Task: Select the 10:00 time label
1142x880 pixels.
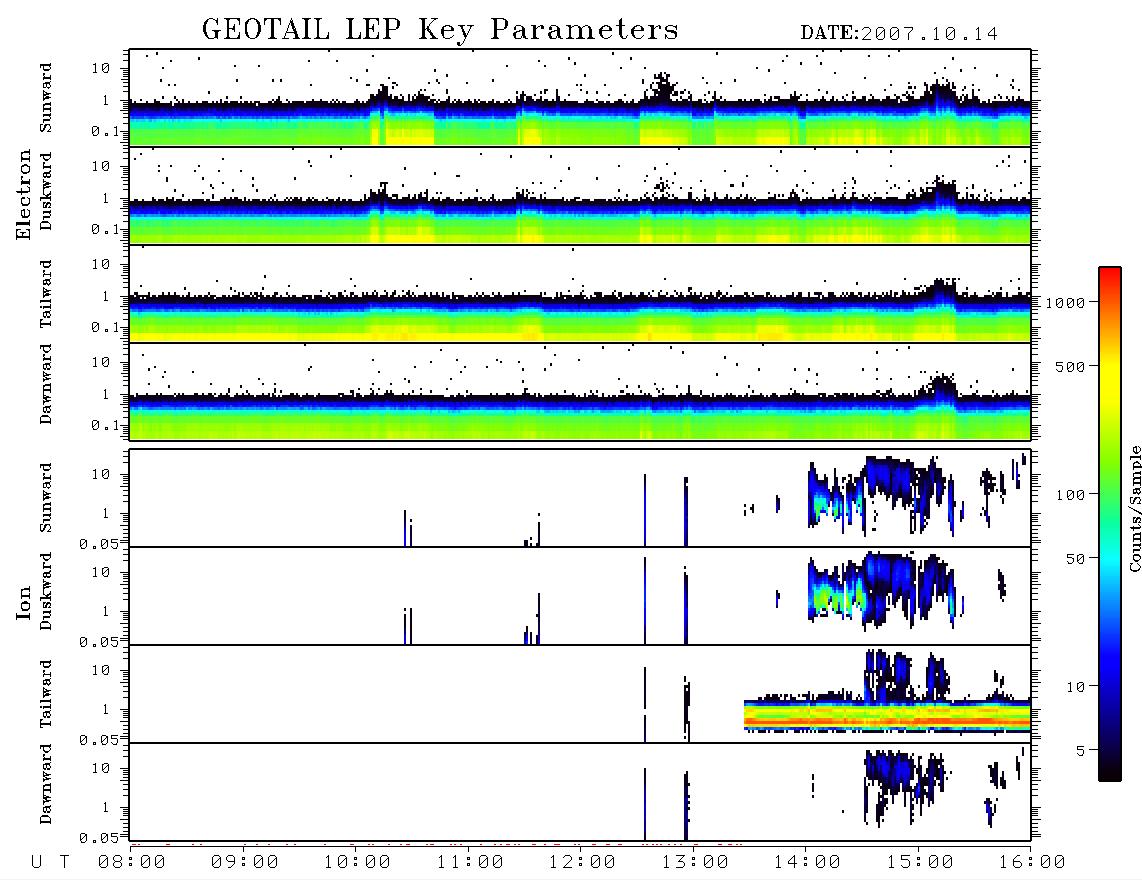Action: coord(357,863)
